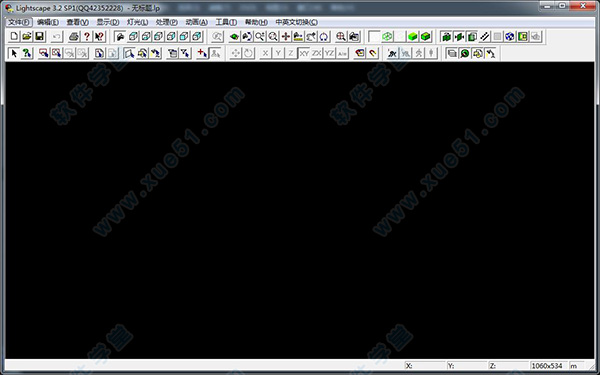The image size is (600, 375).
Task: Toggle the XY plane constraint button
Action: pyautogui.click(x=304, y=53)
